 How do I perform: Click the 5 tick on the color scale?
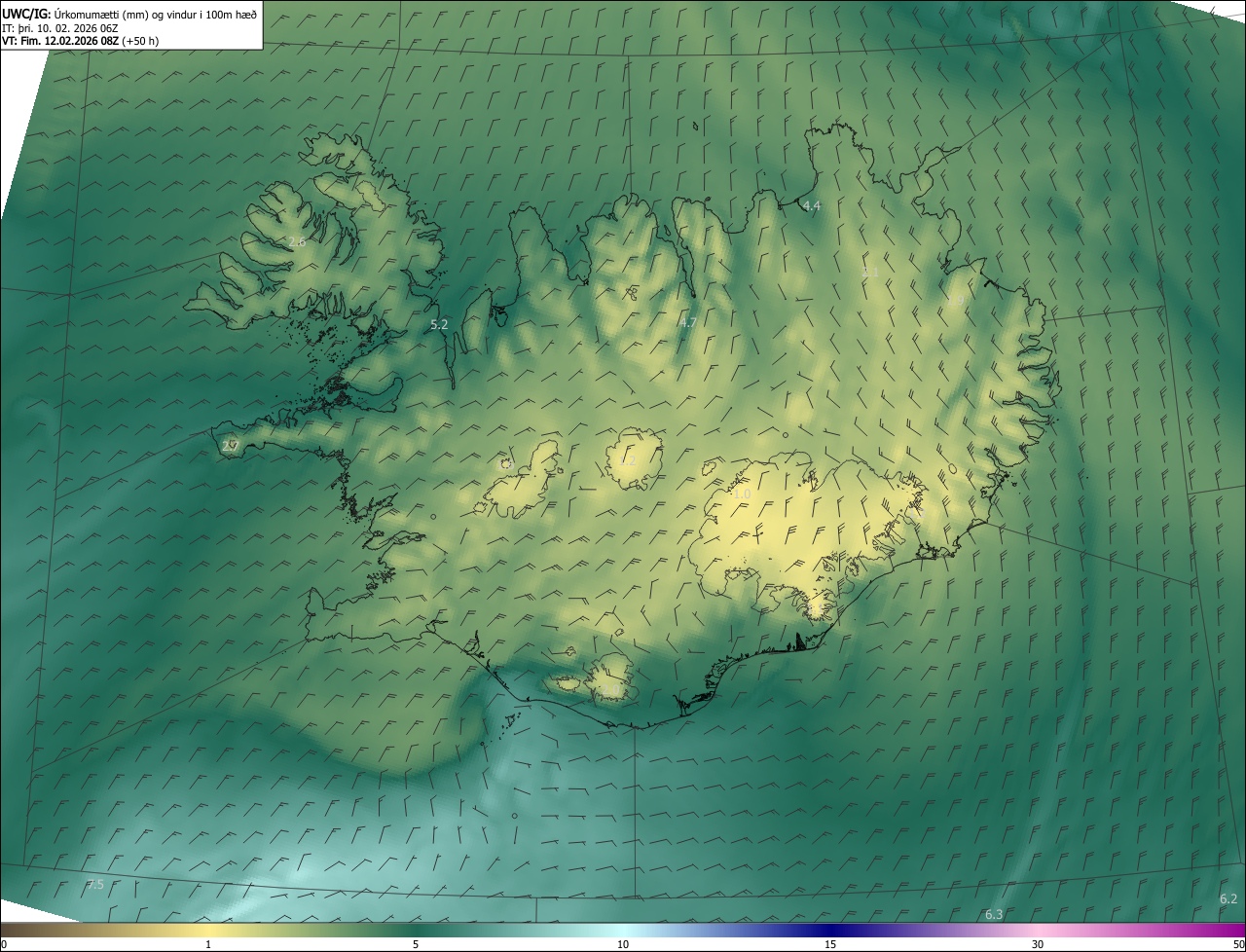416,944
